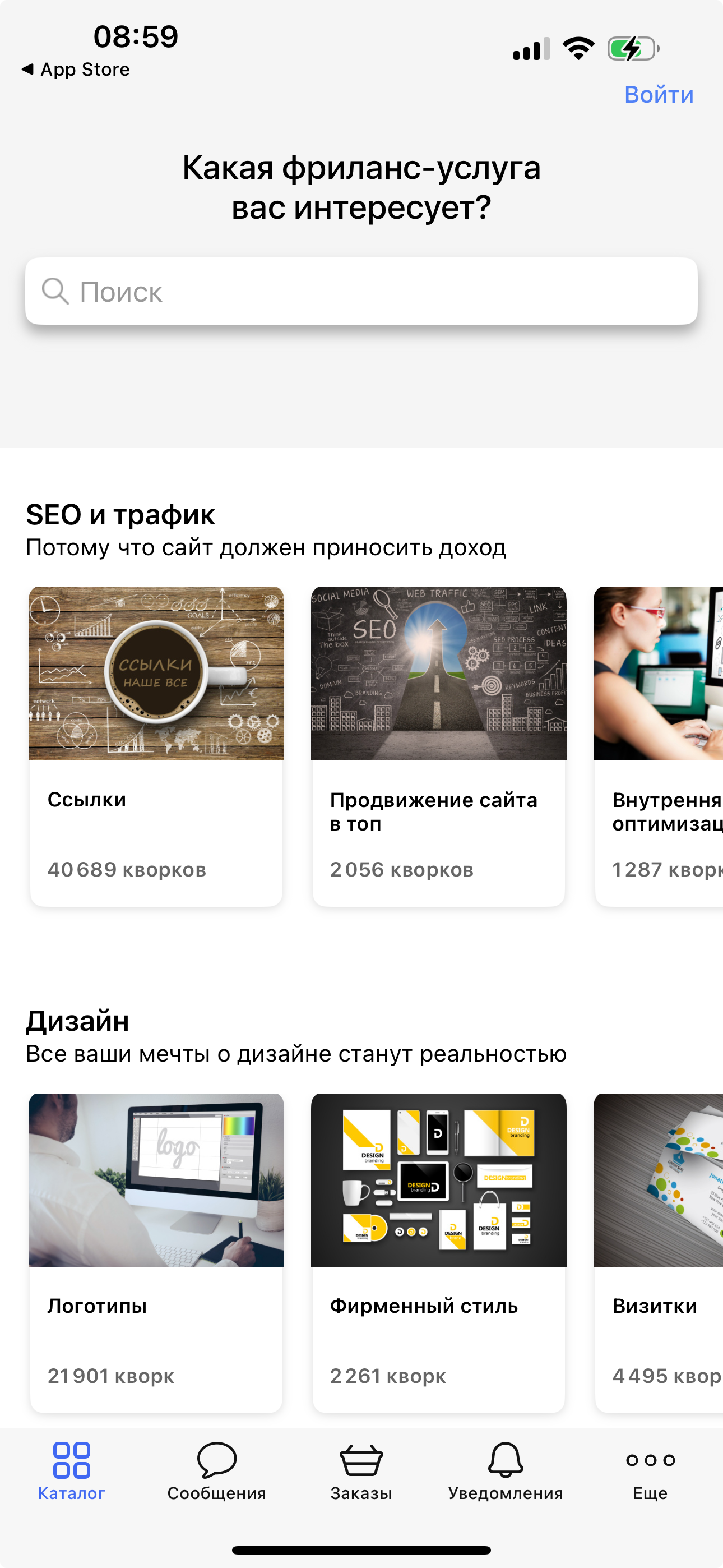This screenshot has width=723, height=1568.
Task: Select Продвижение сайта в топ title
Action: pyautogui.click(x=434, y=811)
